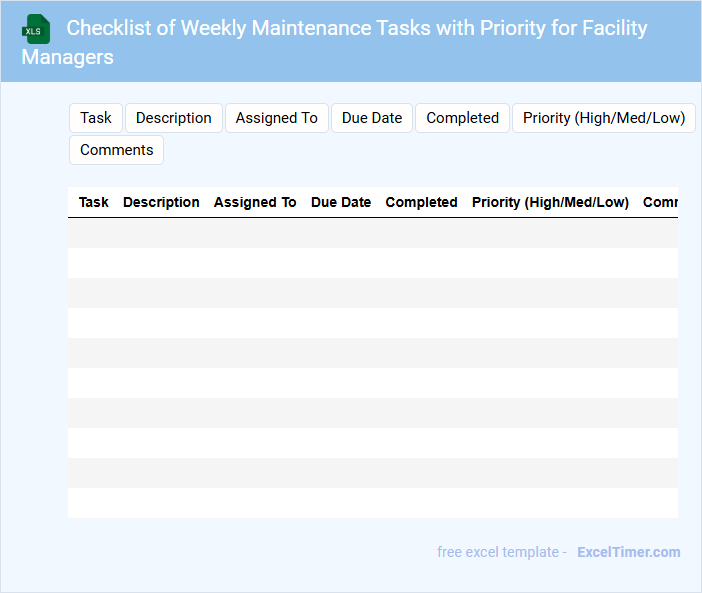The image size is (702, 593).
Task: Click the green XLS file icon
Action: tap(35, 29)
